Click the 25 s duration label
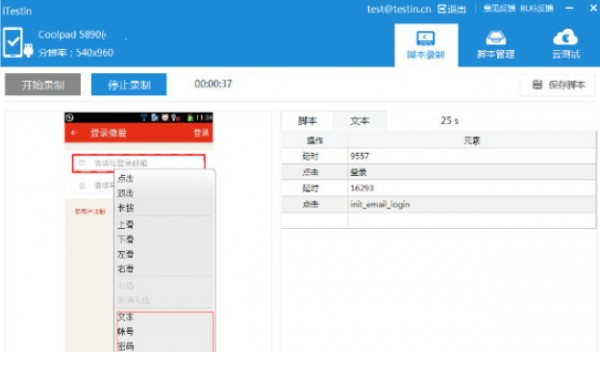Viewport: 600px width, 366px height. [x=450, y=121]
